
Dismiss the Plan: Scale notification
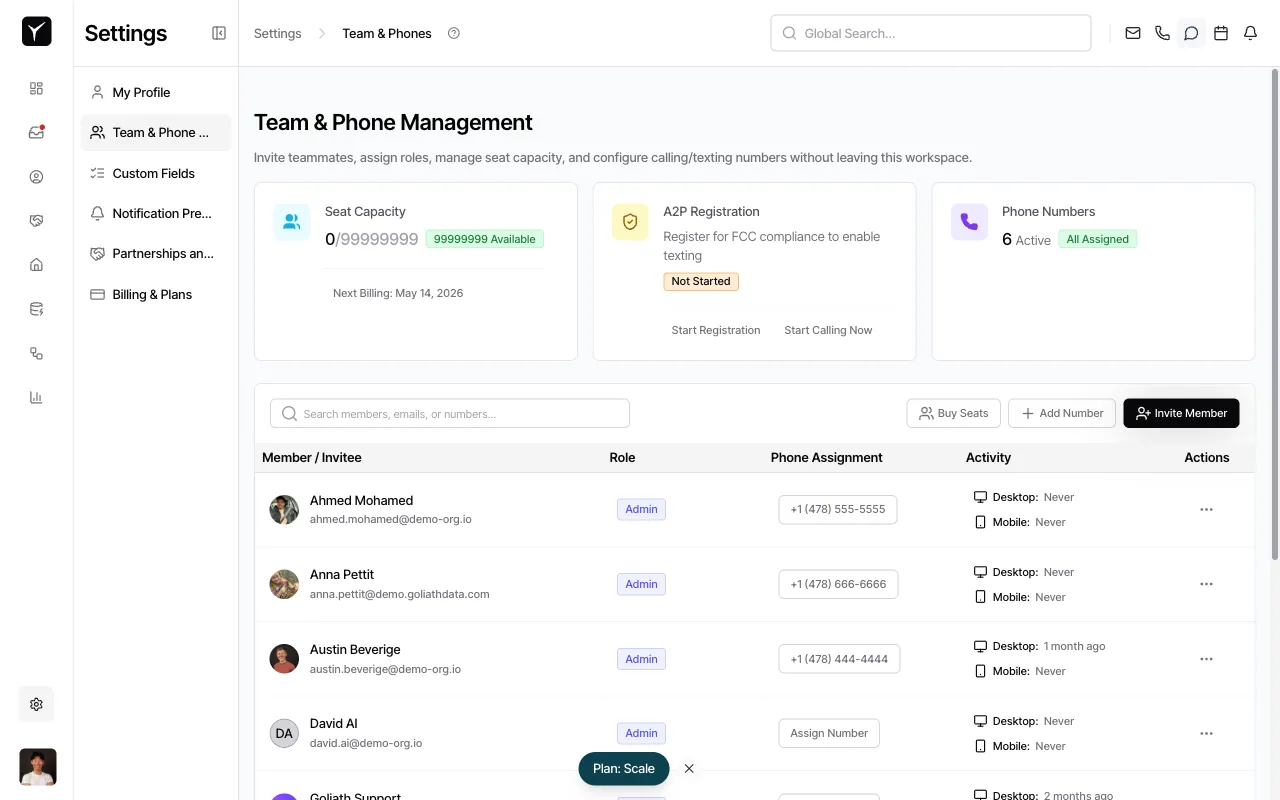[x=689, y=768]
